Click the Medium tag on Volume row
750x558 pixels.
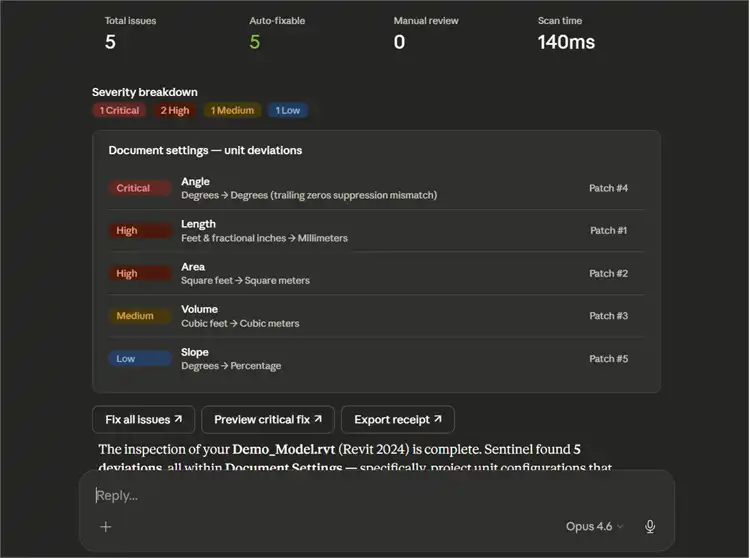140,316
